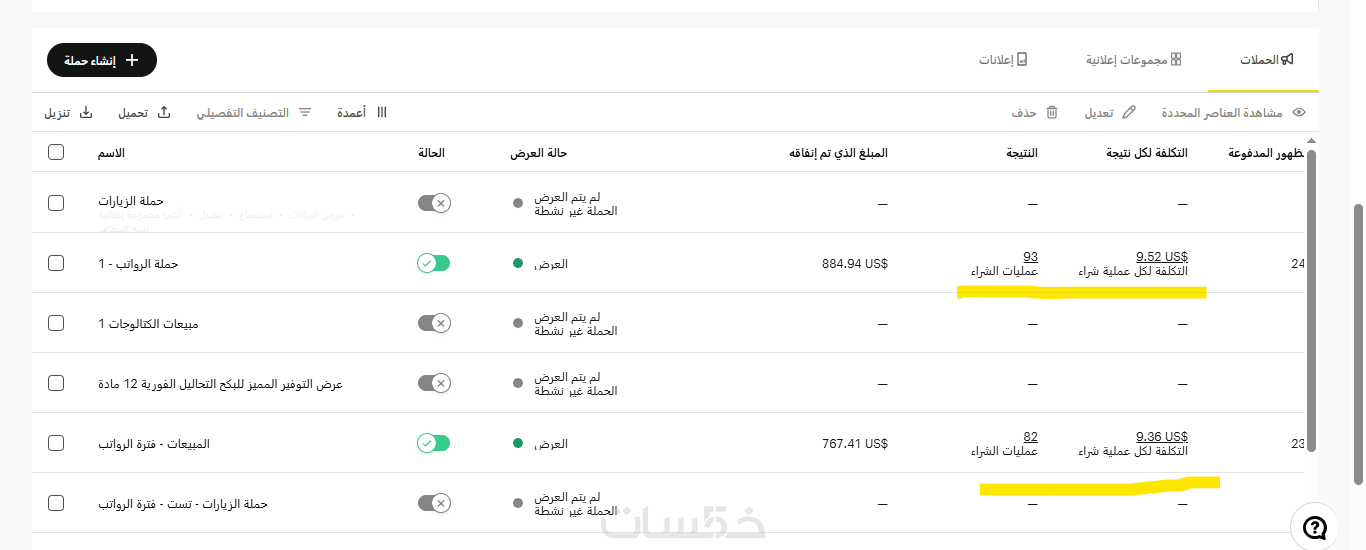Click the أعمدة columns icon
The width and height of the screenshot is (1366, 550).
click(381, 113)
